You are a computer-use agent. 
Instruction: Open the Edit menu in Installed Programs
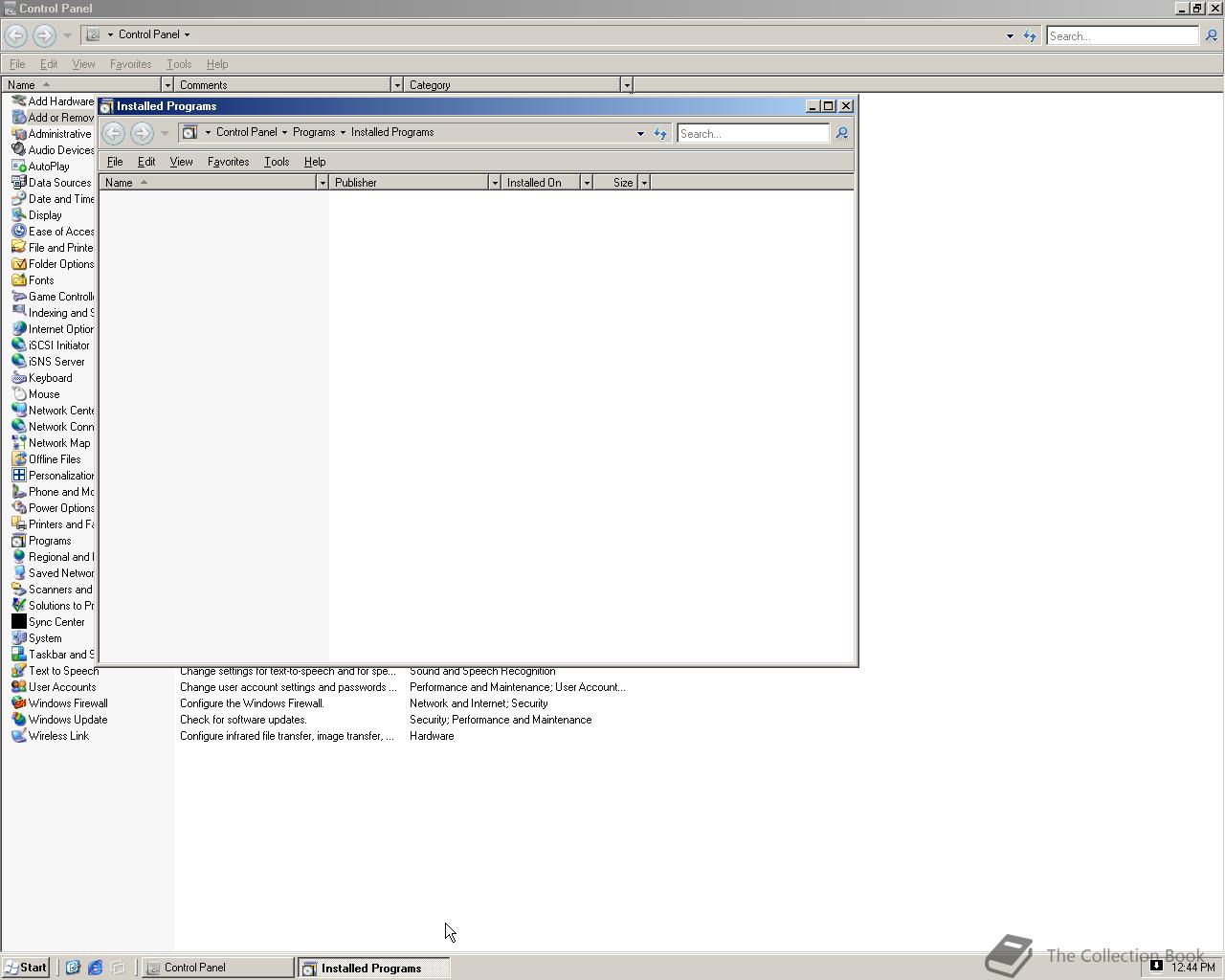point(146,162)
